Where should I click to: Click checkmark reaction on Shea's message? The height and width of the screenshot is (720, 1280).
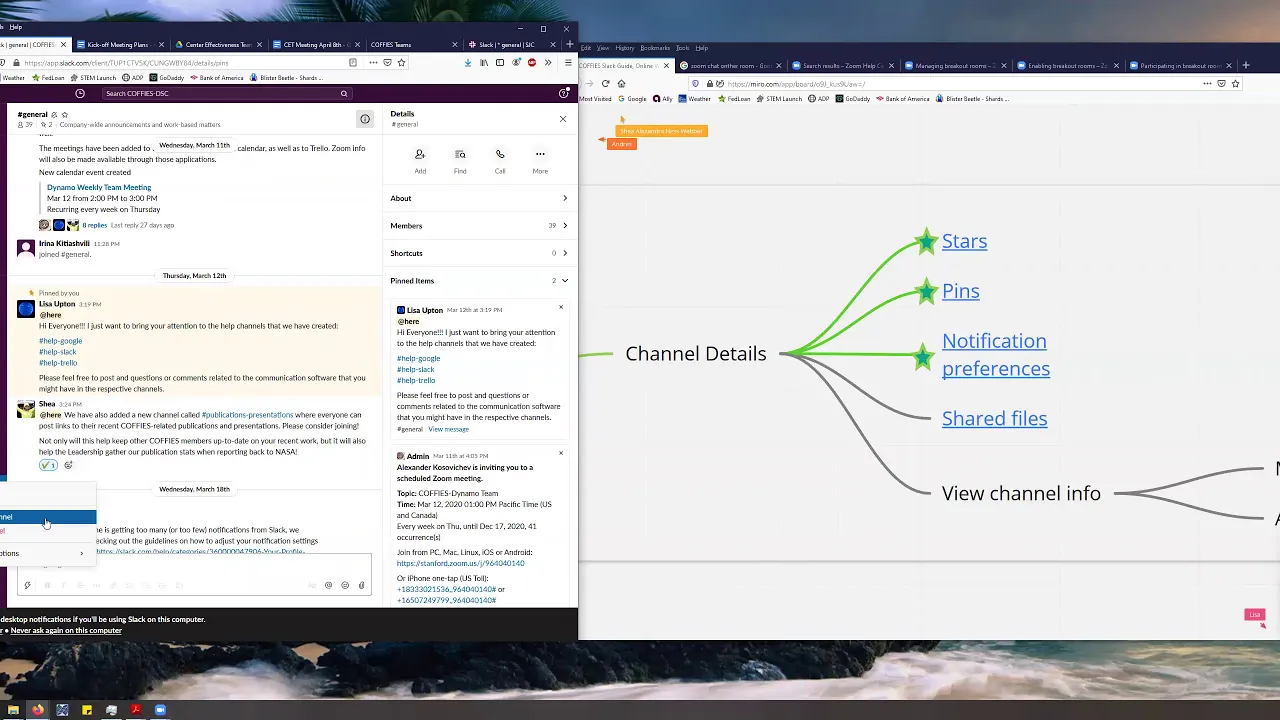(48, 465)
